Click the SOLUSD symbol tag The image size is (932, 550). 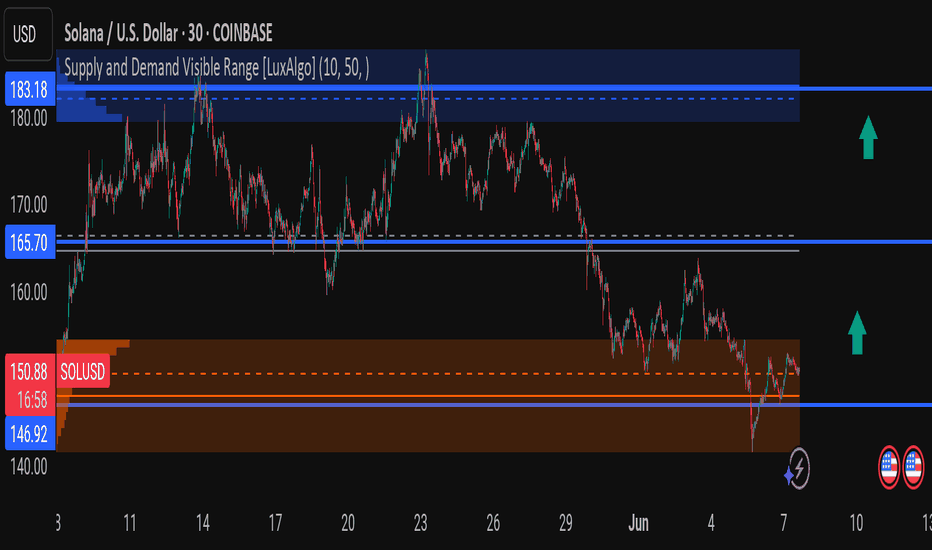click(83, 372)
